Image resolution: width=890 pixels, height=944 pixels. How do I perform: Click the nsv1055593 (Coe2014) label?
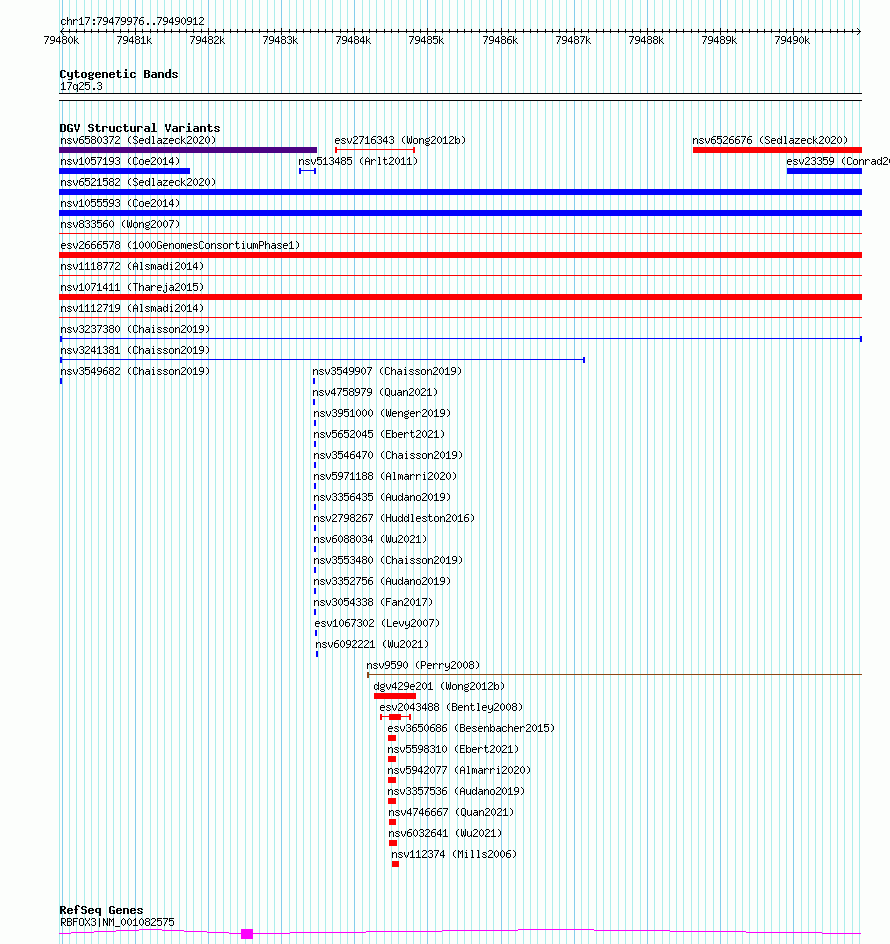120,203
